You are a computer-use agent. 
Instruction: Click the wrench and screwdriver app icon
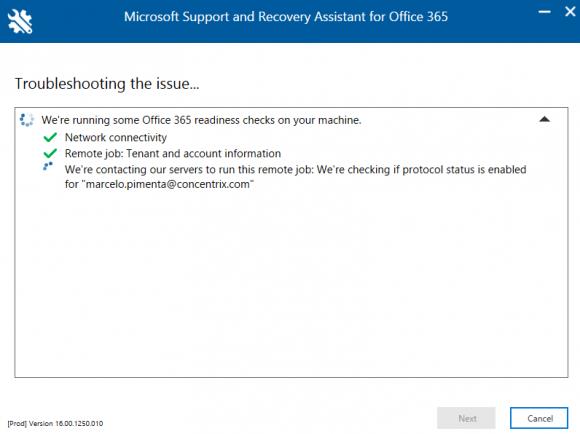point(20,21)
